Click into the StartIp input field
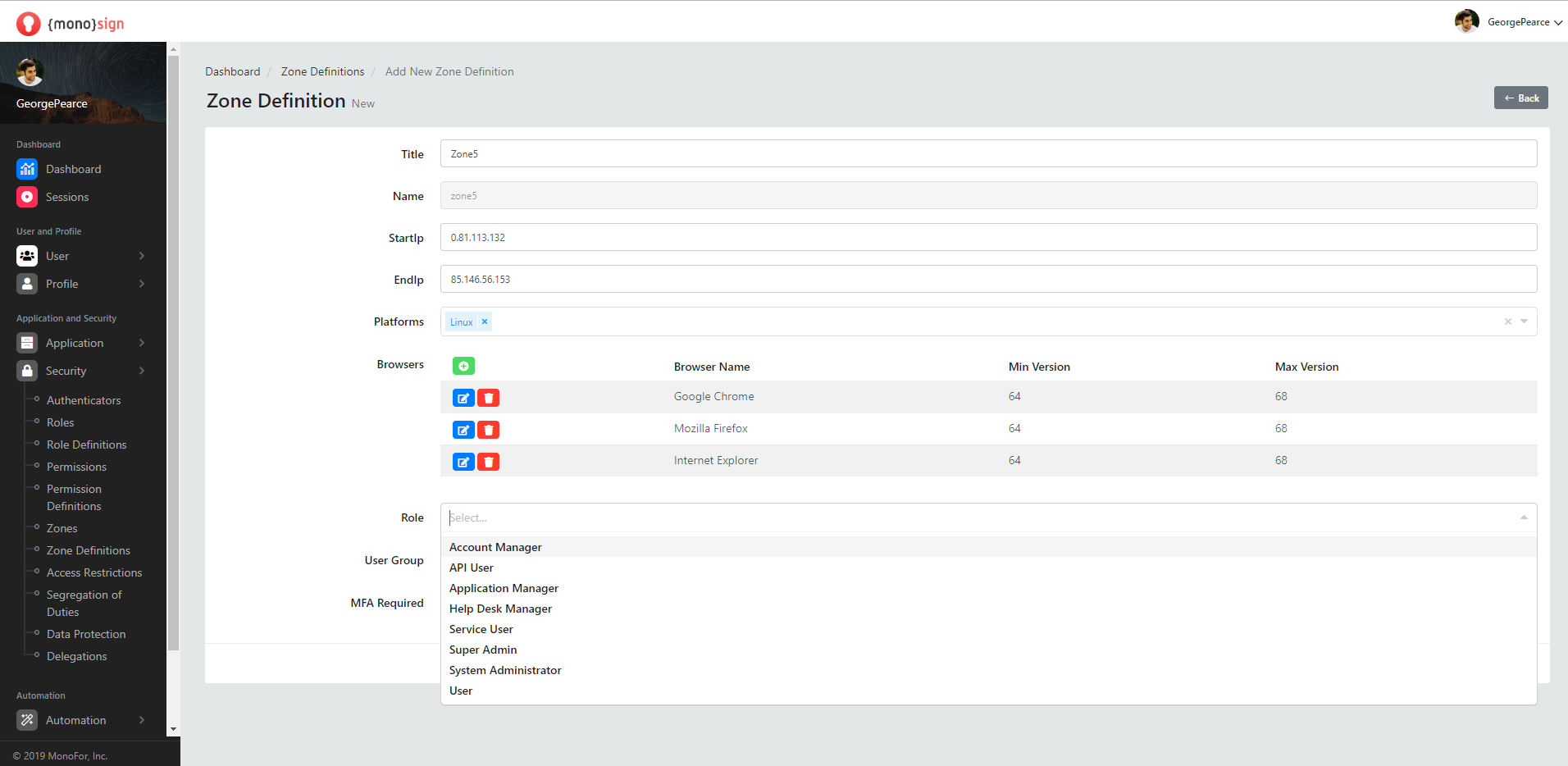1568x766 pixels. click(988, 238)
